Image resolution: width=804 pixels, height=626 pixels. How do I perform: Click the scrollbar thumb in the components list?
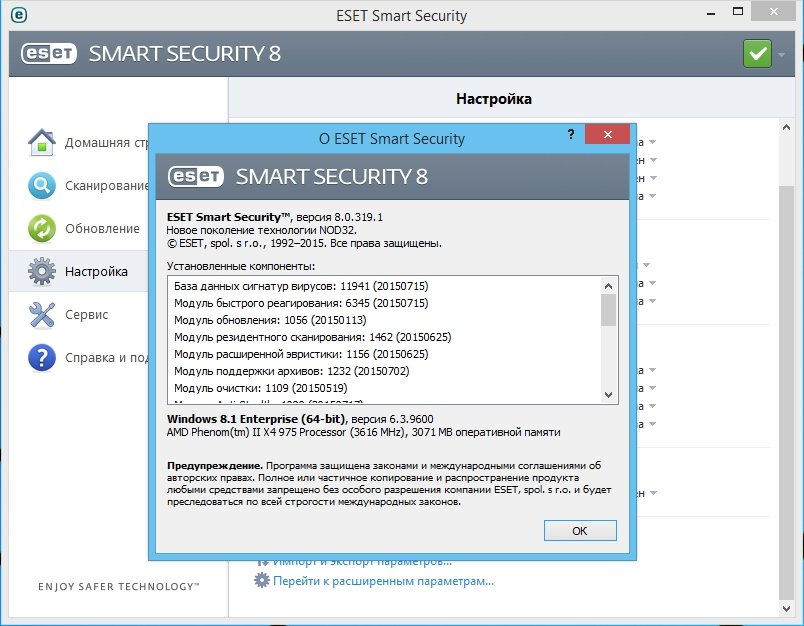608,310
